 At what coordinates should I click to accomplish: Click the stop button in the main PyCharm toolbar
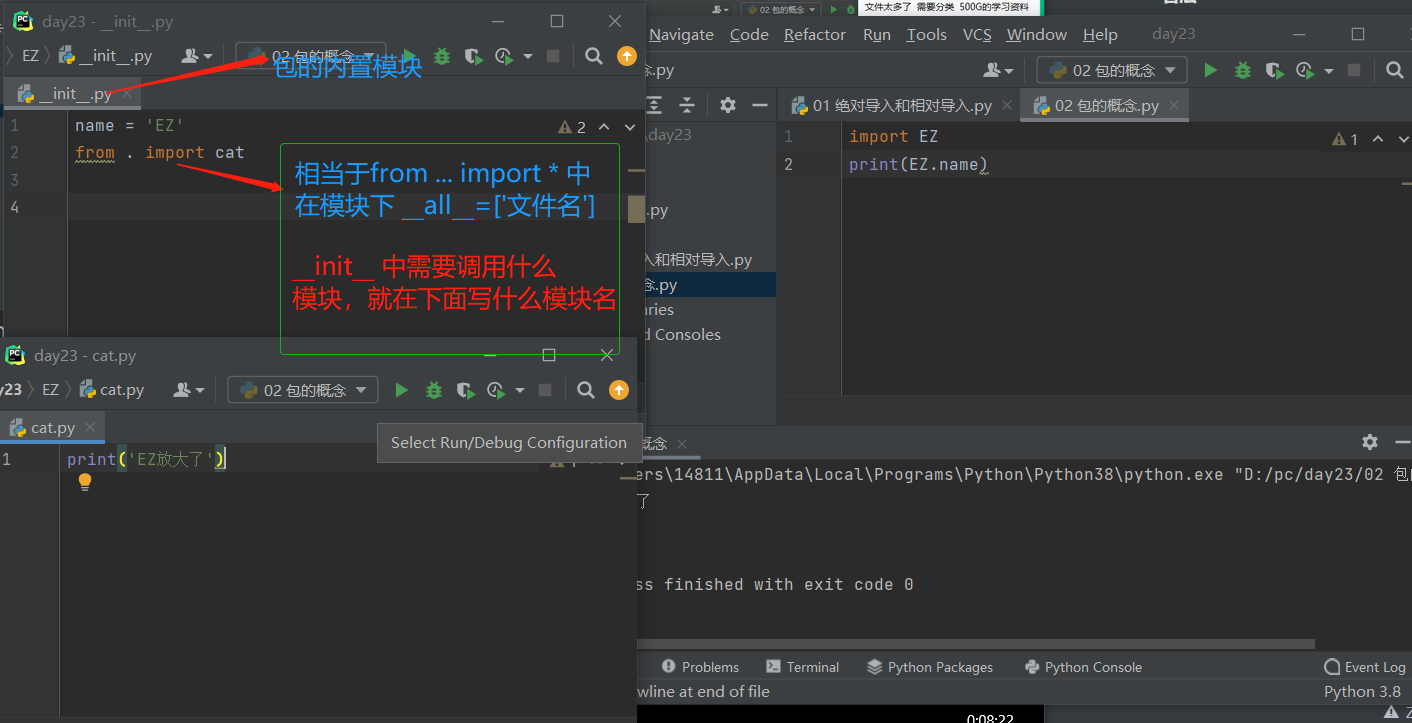(x=1354, y=70)
